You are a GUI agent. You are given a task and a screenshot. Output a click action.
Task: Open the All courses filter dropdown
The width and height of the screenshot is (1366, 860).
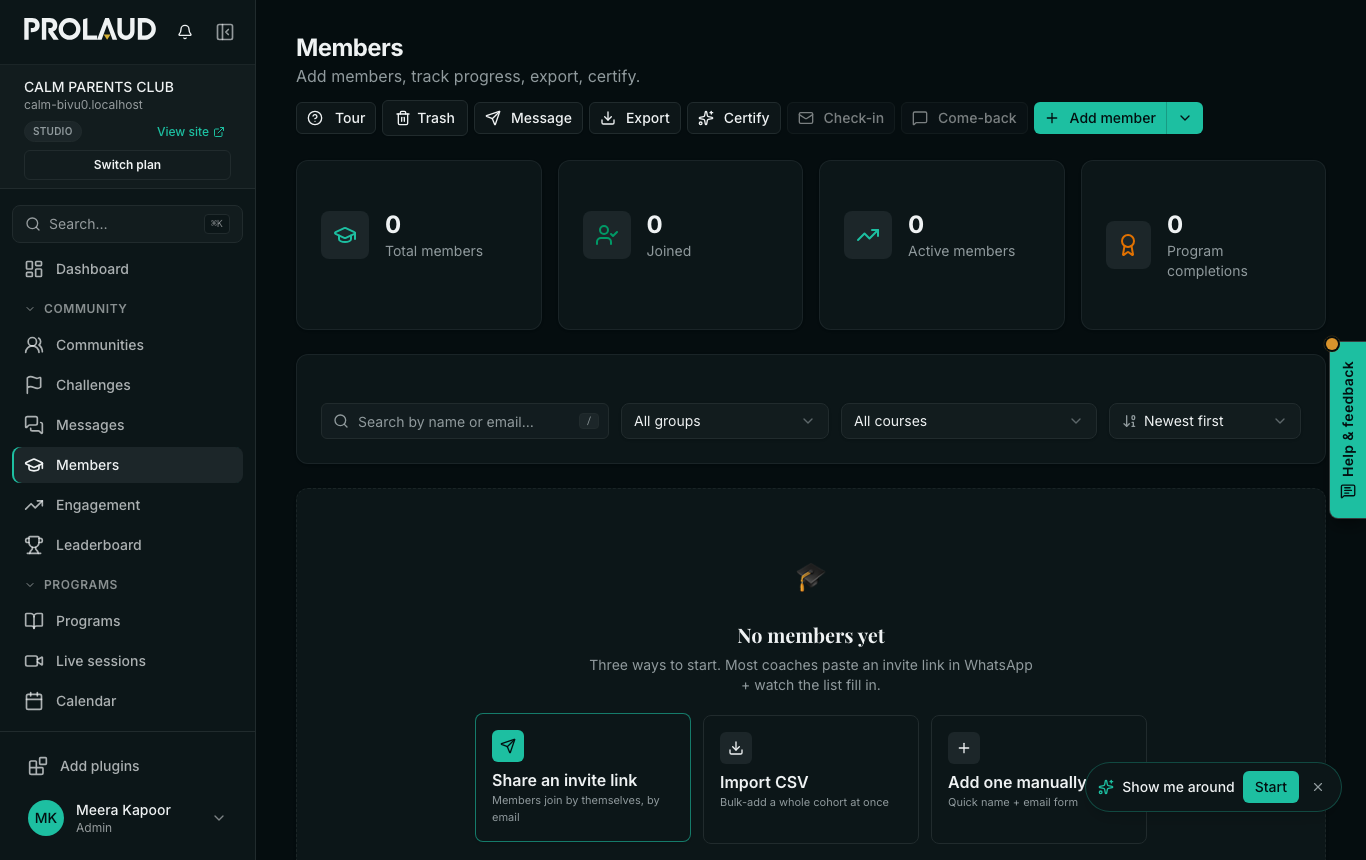[969, 421]
